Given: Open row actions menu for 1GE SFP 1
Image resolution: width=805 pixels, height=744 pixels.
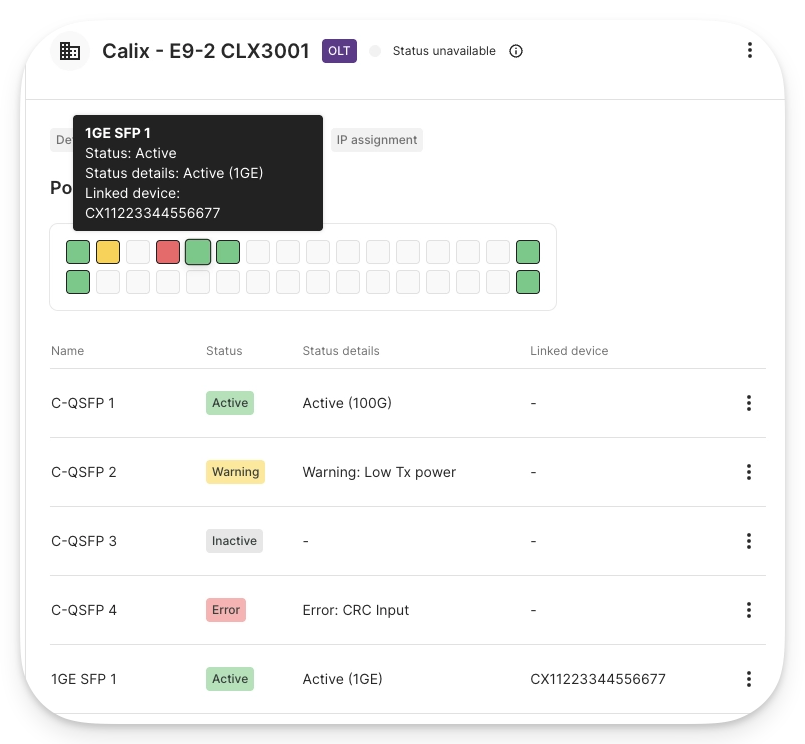Looking at the screenshot, I should (749, 679).
